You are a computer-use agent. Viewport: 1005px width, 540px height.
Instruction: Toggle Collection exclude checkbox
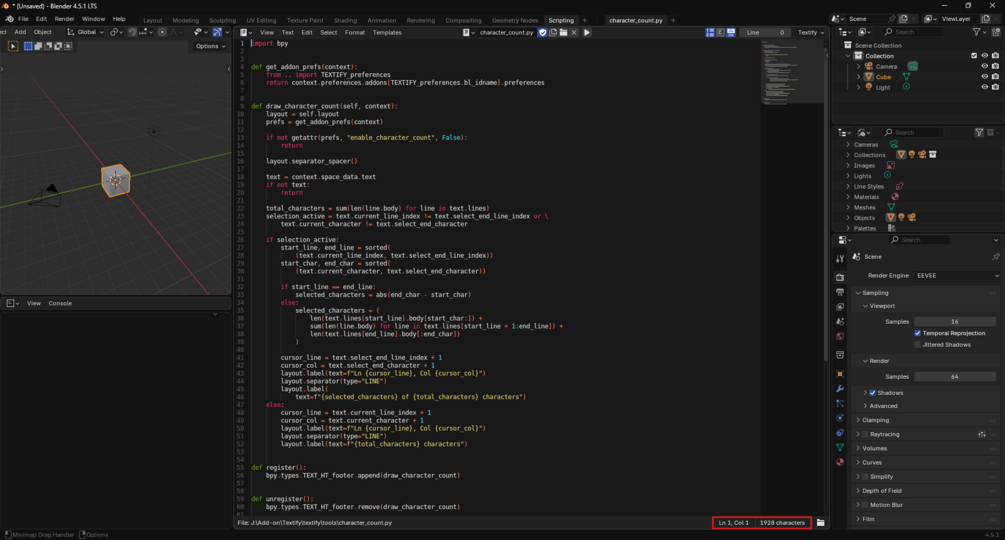click(x=974, y=56)
